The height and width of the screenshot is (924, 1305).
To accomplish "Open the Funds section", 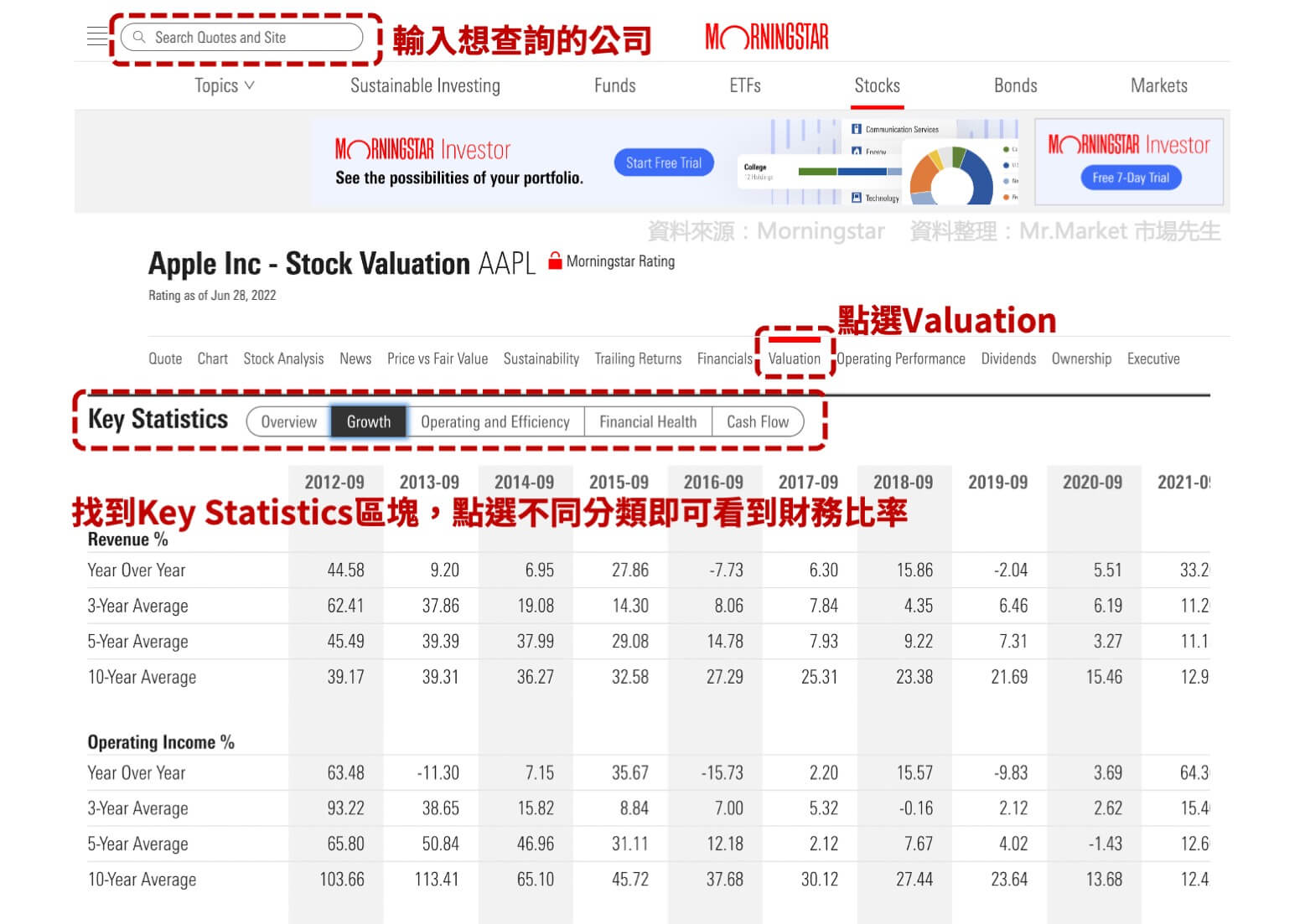I will tap(614, 85).
